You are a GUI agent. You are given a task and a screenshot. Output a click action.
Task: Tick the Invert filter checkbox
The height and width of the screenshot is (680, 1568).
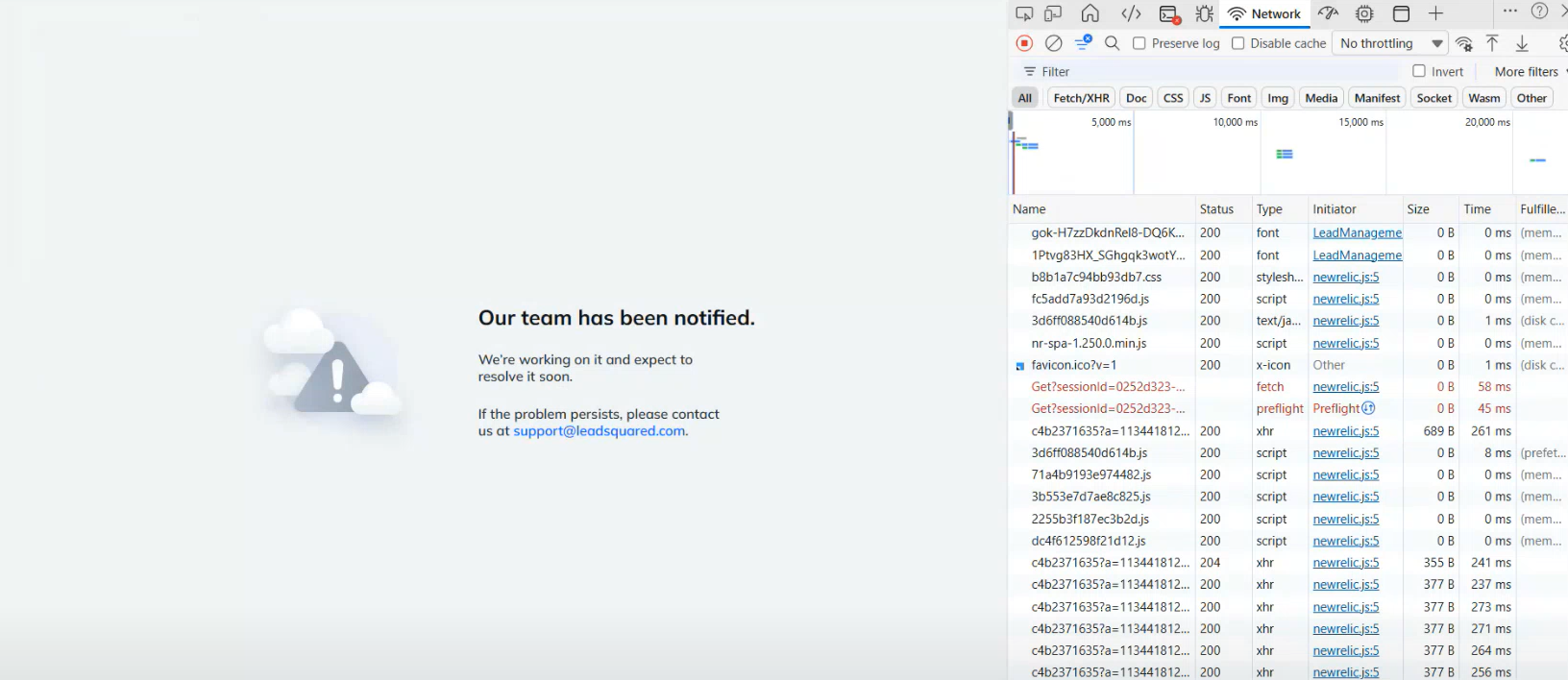pyautogui.click(x=1419, y=71)
